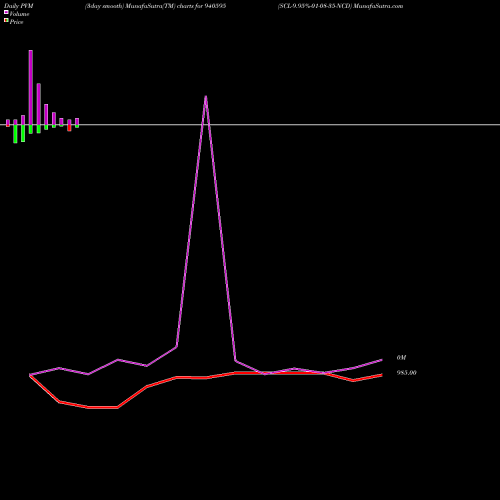The width and height of the screenshot is (500, 500).
Task: Click the Volume legend color swatch
Action: click(6, 12)
